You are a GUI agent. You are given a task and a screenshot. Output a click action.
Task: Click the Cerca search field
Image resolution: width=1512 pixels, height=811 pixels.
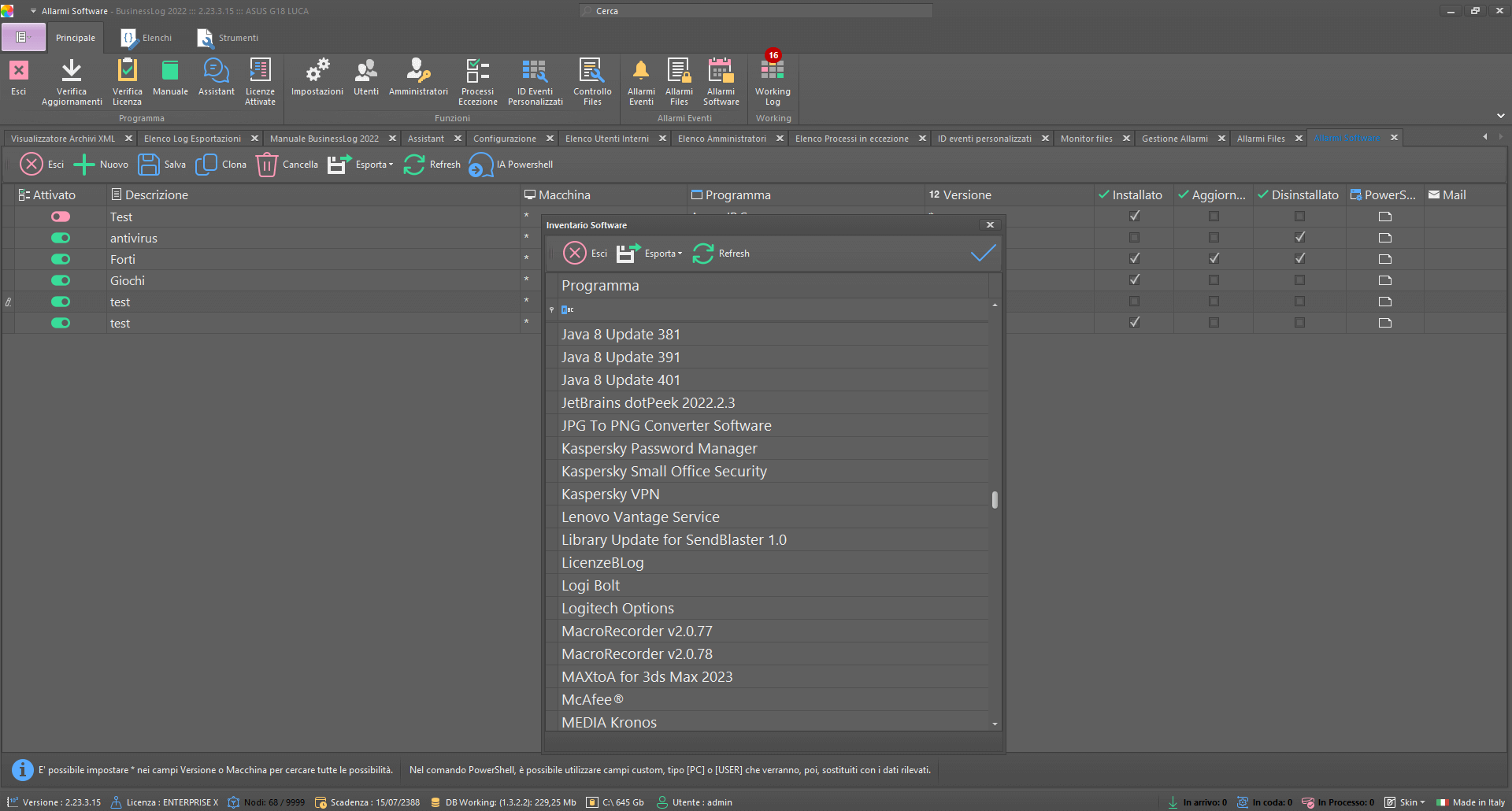tap(756, 11)
